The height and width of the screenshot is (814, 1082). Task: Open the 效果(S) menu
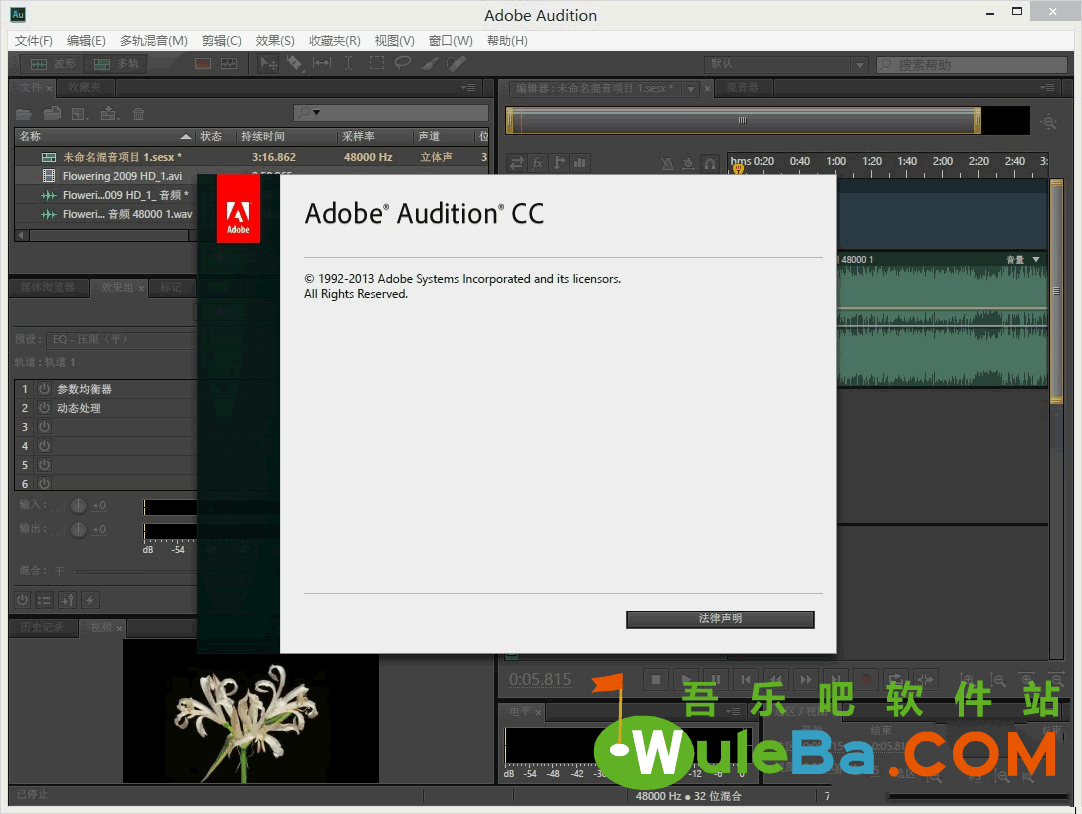pos(275,41)
